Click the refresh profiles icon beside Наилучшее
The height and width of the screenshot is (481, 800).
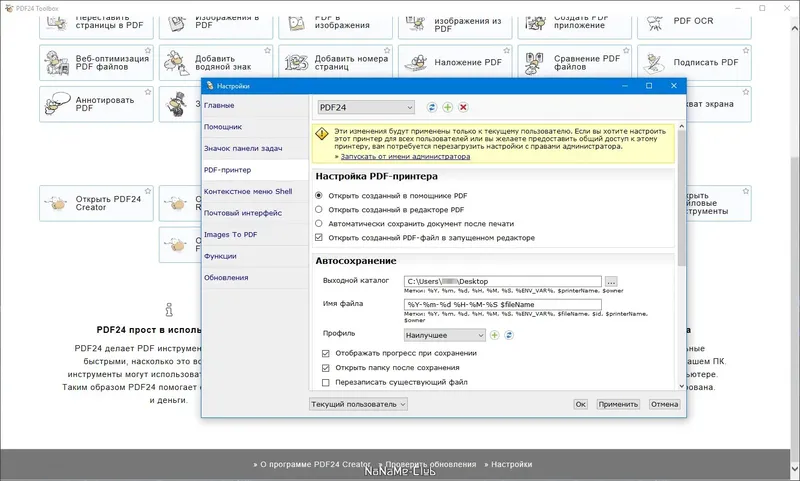(509, 335)
